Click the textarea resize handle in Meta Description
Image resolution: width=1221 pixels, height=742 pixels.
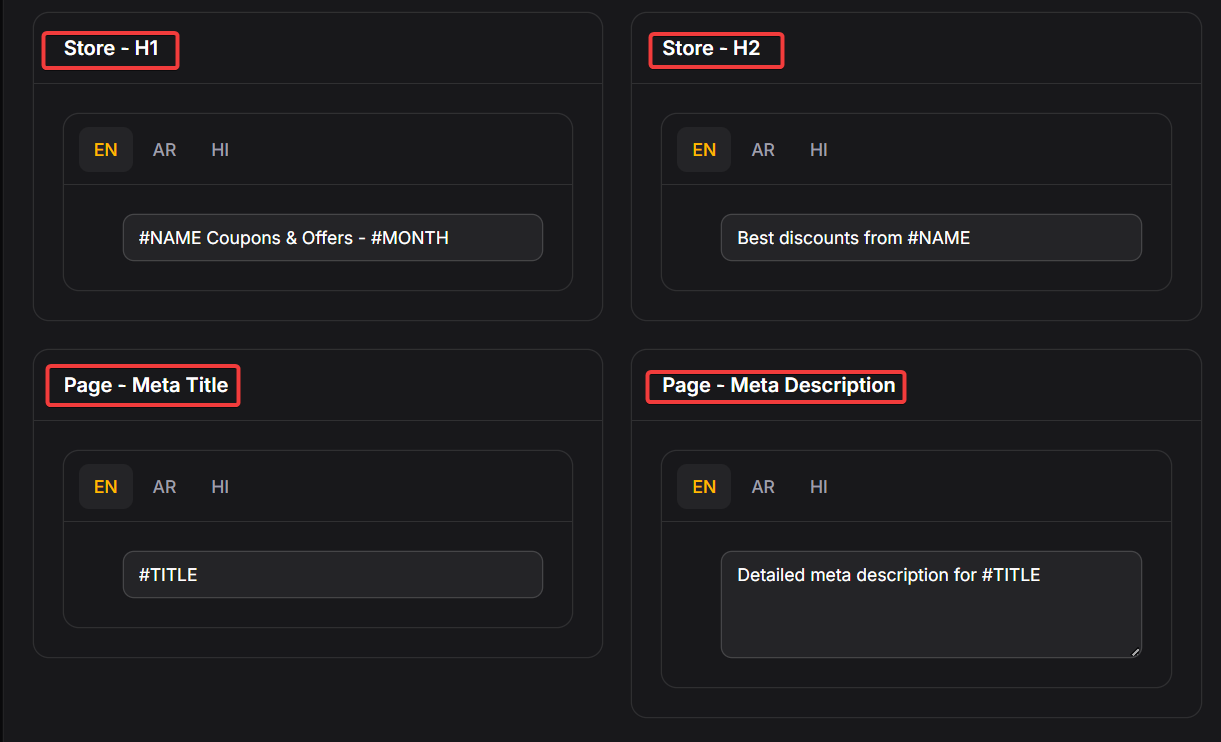point(1135,652)
